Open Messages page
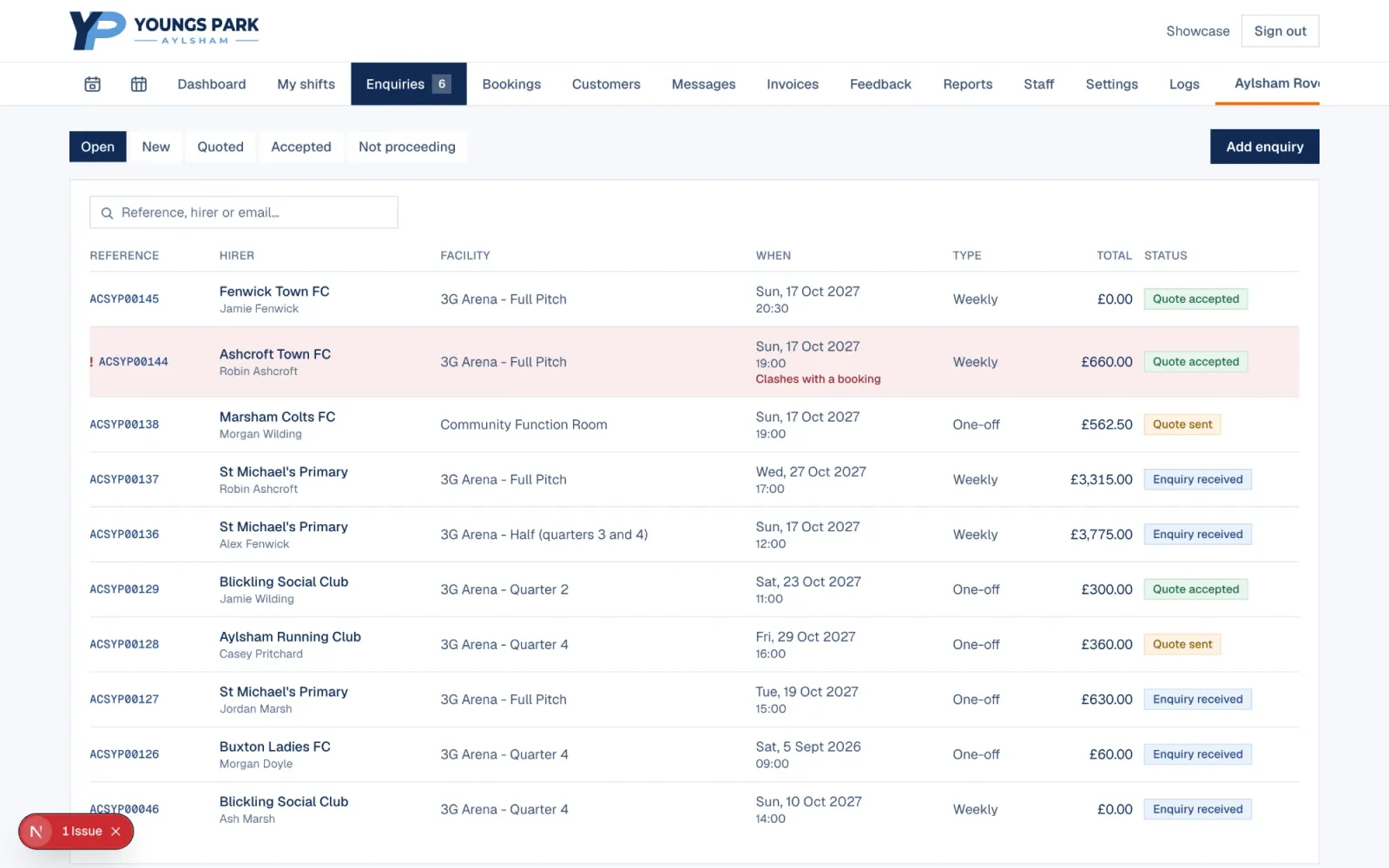 [703, 84]
